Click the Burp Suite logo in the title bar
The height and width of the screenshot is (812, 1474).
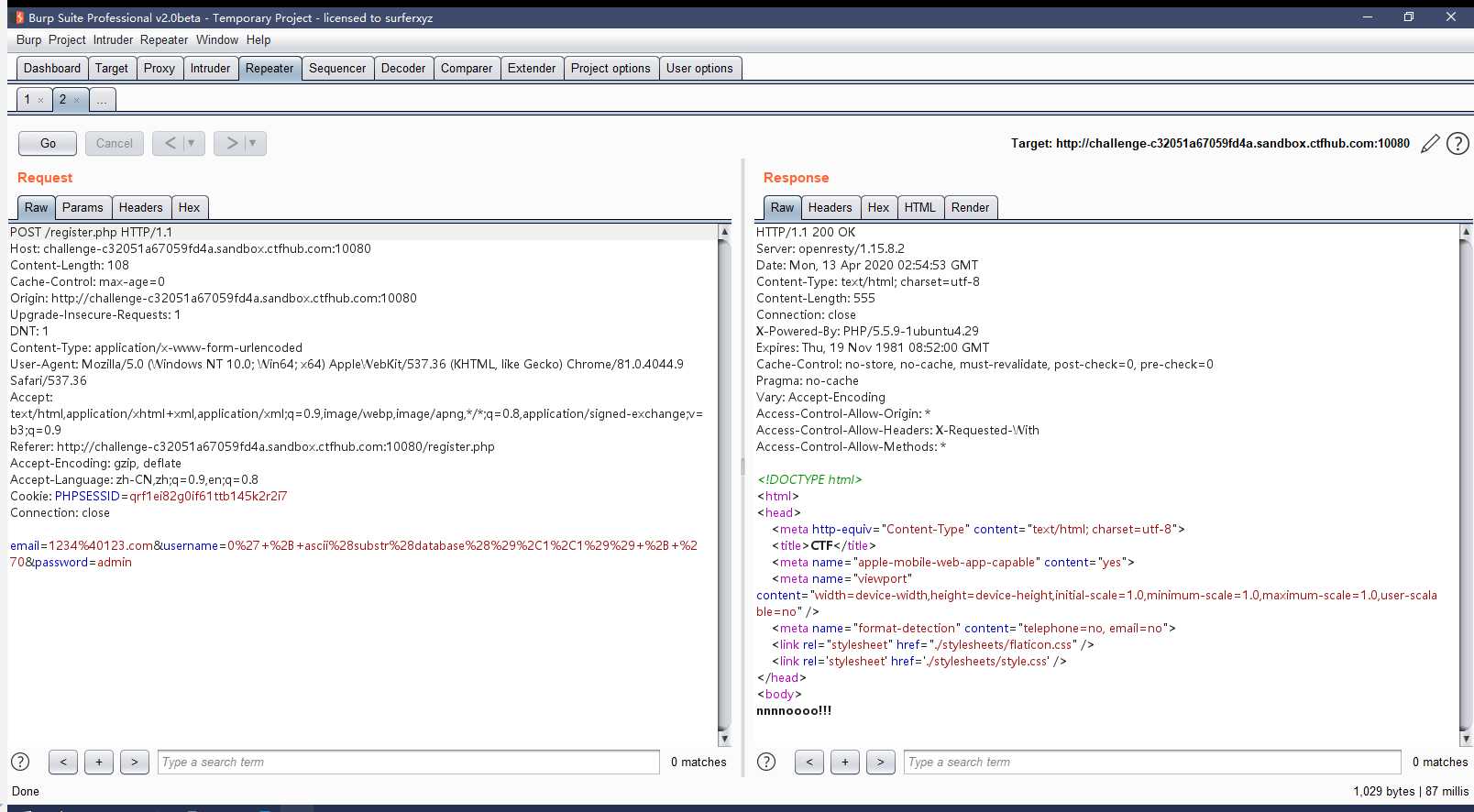point(19,17)
